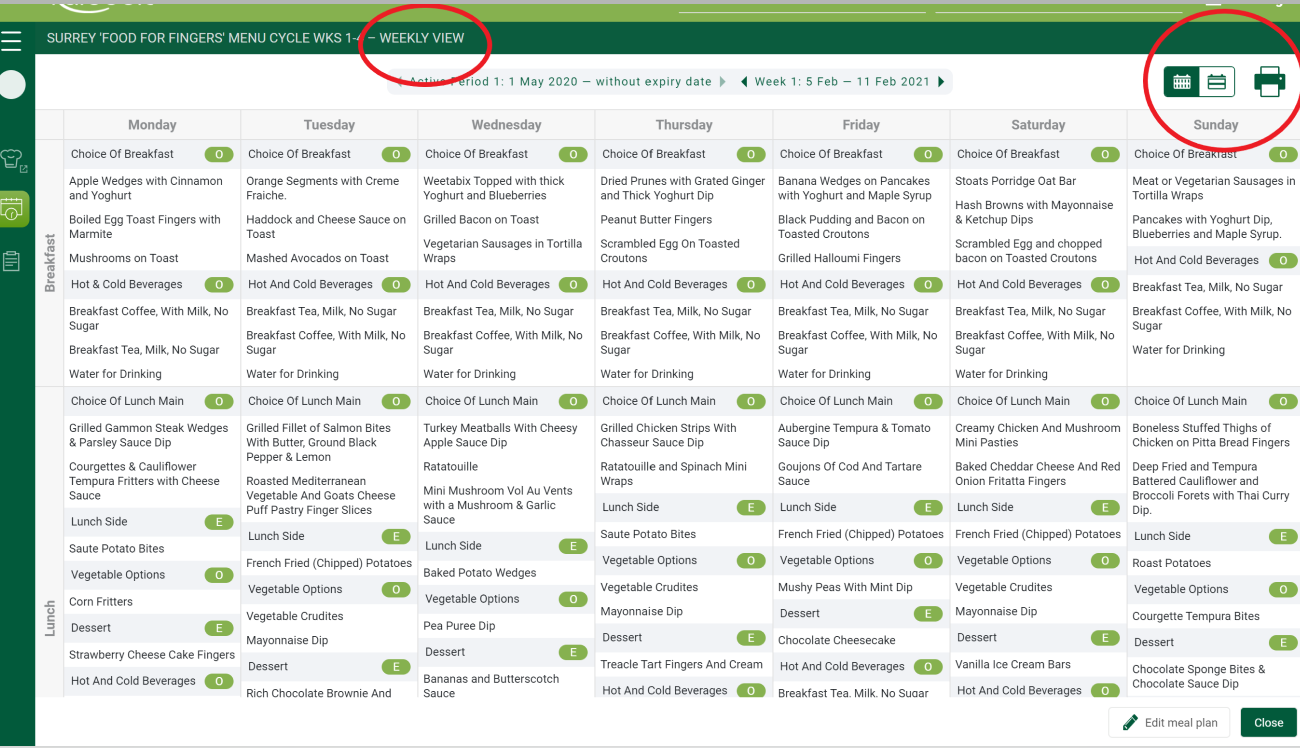
Task: Click Monday Dessert E badge
Action: tap(219, 628)
